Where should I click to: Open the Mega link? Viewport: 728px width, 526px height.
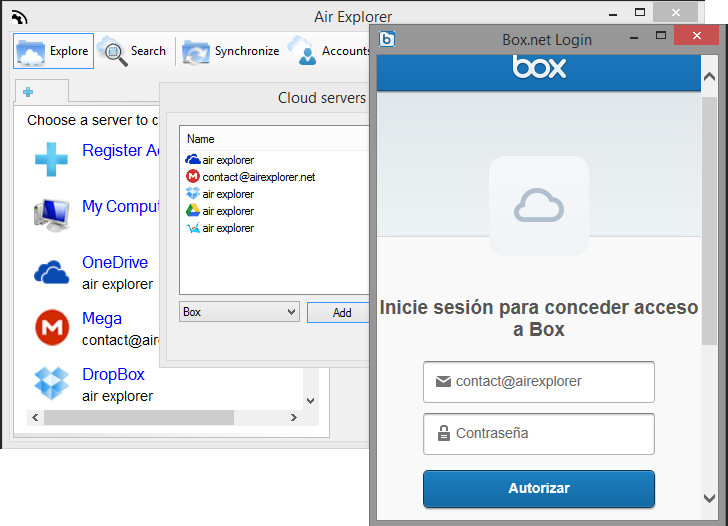102,318
